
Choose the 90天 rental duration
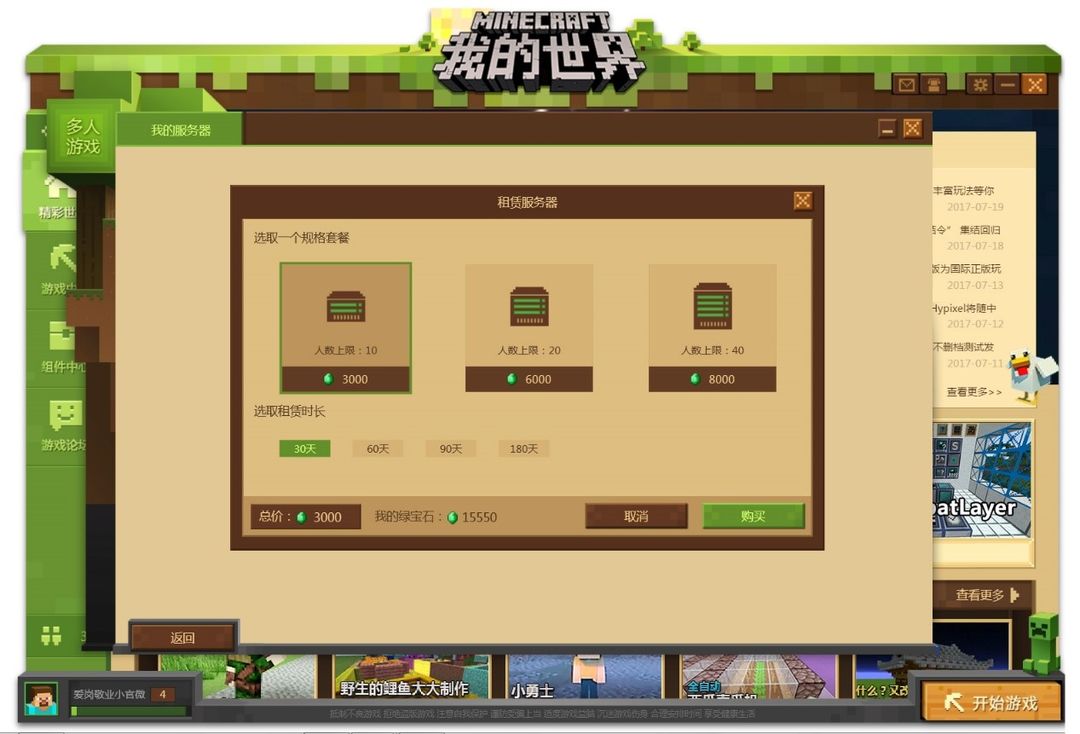click(450, 448)
